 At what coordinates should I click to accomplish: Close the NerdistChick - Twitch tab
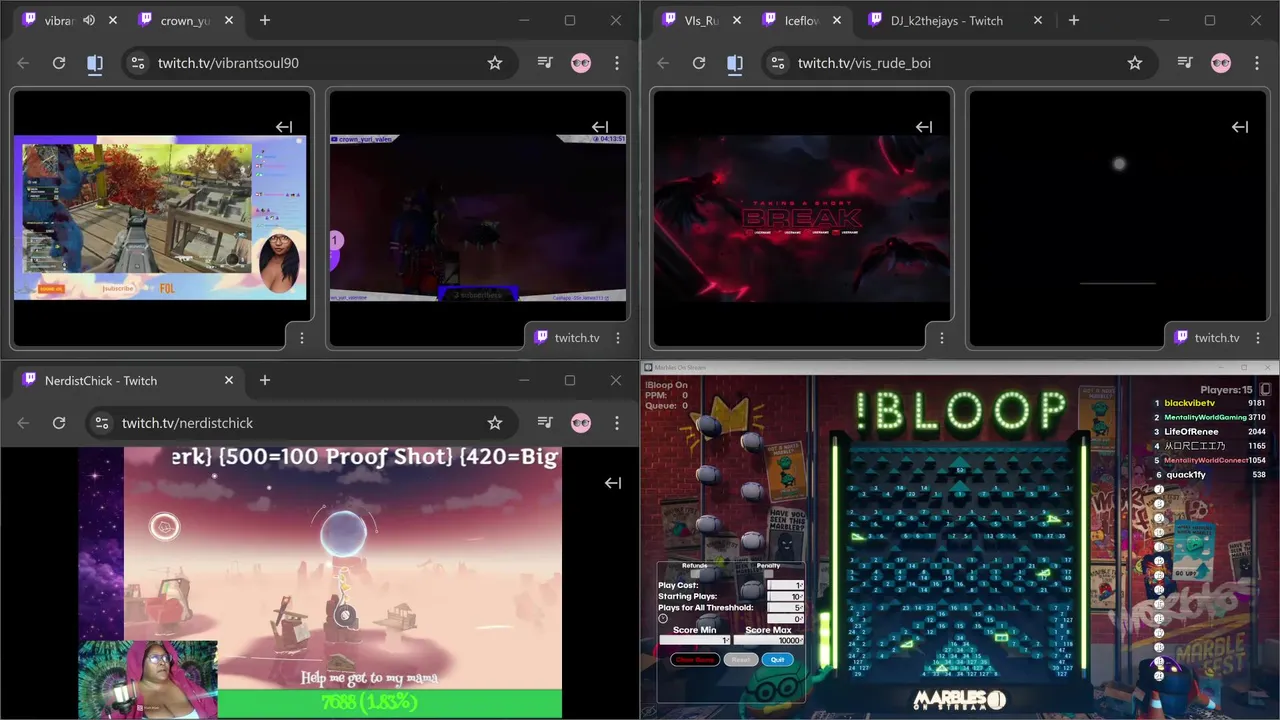tap(229, 380)
